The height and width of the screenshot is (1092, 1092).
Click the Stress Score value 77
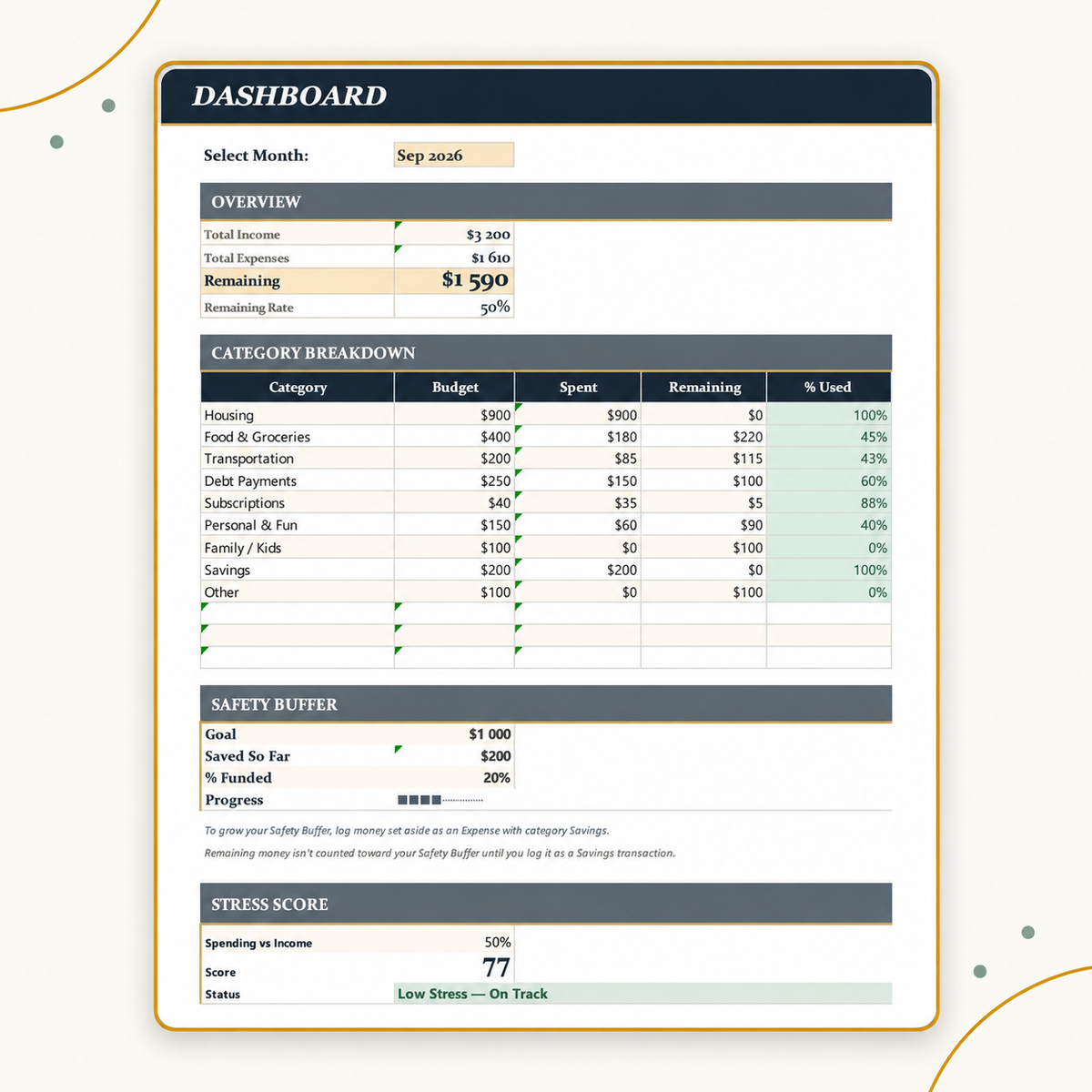click(x=454, y=967)
